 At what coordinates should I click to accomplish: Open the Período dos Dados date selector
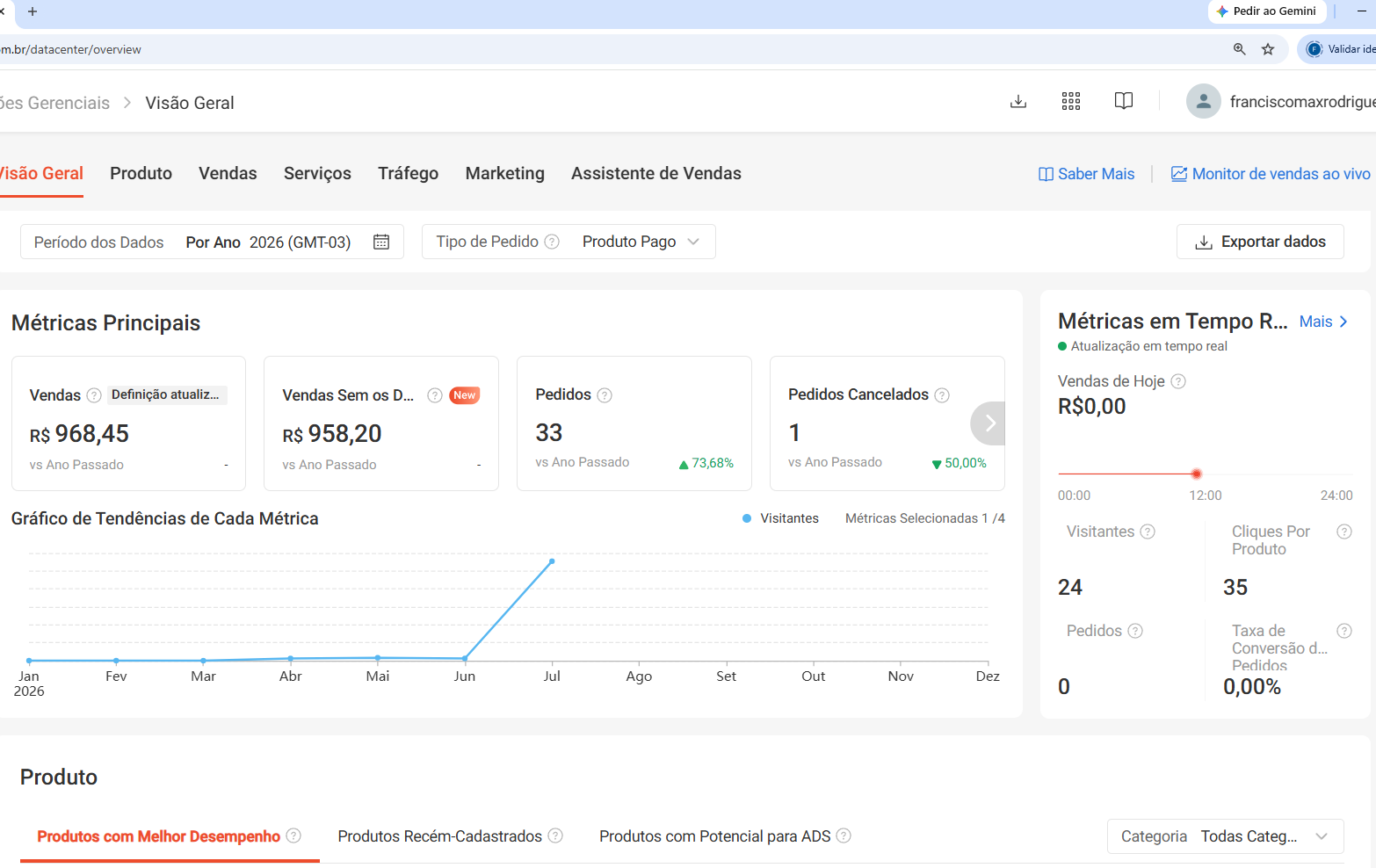pyautogui.click(x=212, y=242)
